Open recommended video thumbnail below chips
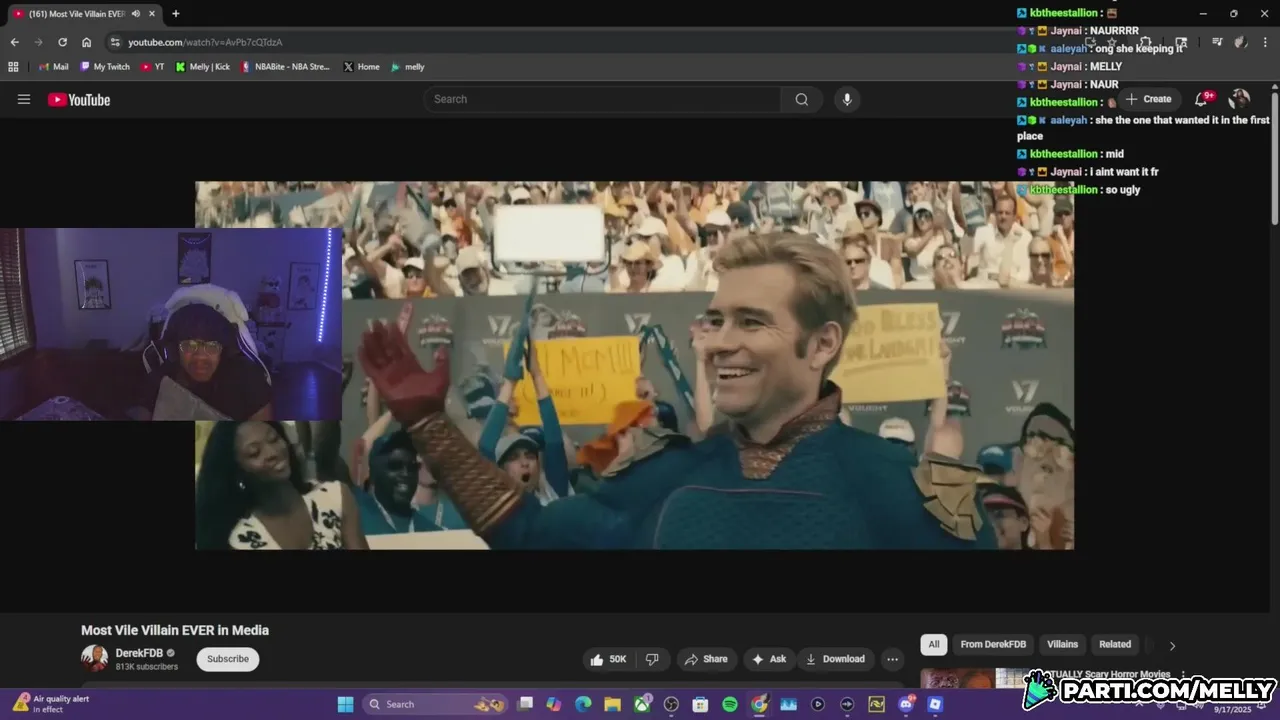 tap(974, 678)
